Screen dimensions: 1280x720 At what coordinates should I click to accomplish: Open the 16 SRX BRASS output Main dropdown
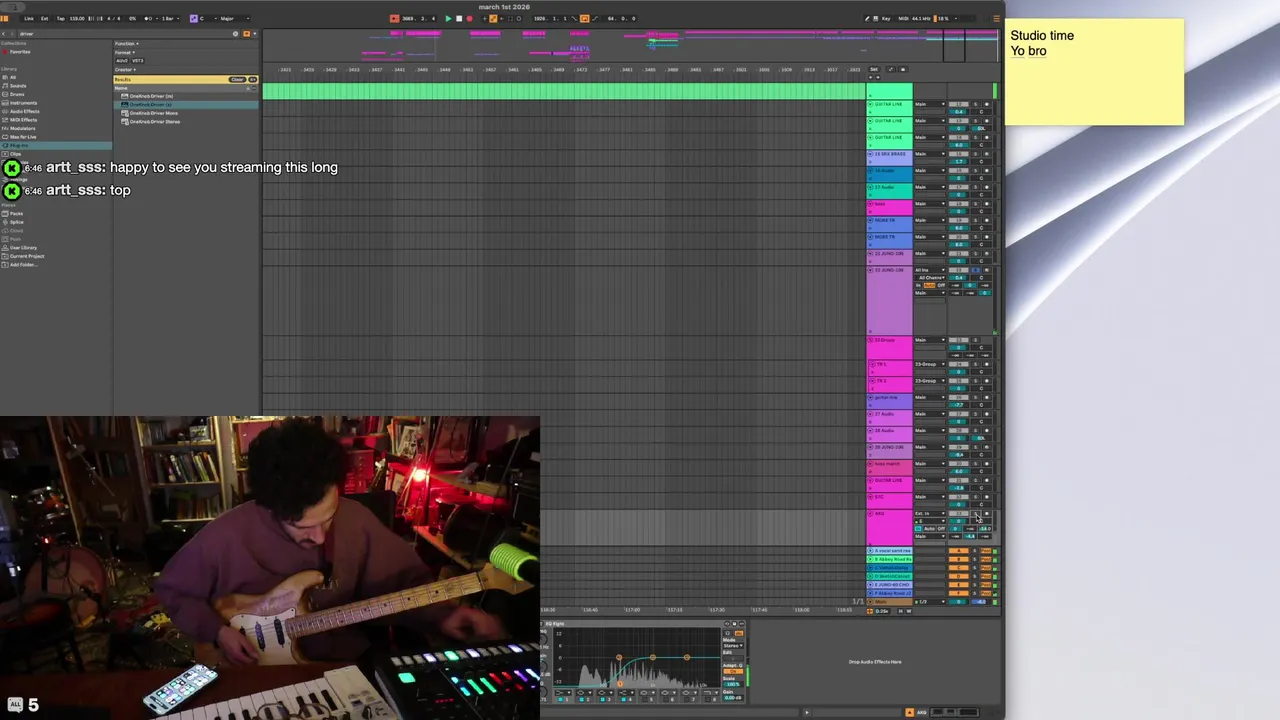click(931, 154)
